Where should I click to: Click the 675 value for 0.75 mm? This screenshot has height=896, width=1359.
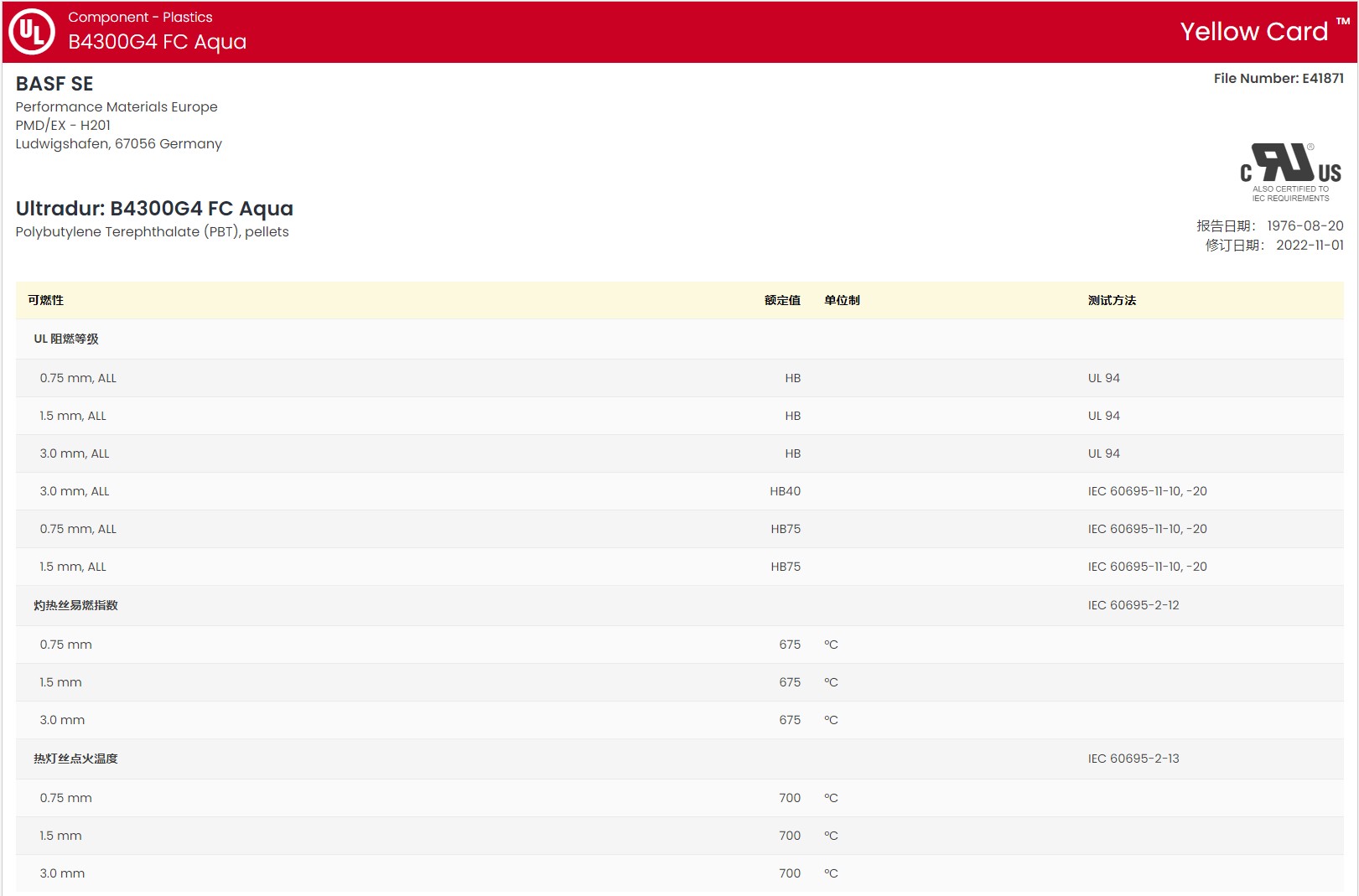tap(790, 645)
